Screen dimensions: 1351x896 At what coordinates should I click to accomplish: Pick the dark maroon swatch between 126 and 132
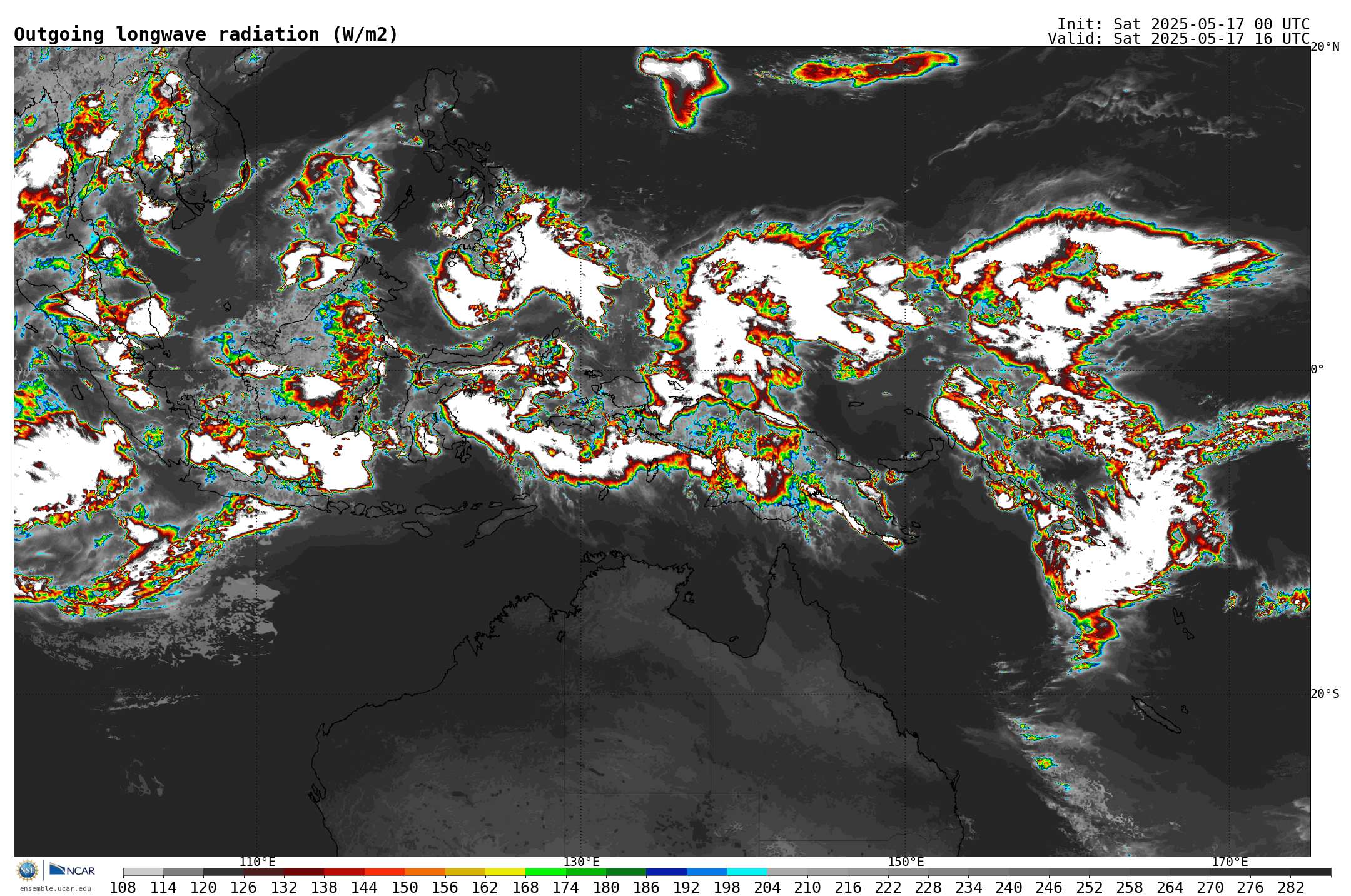pyautogui.click(x=264, y=872)
